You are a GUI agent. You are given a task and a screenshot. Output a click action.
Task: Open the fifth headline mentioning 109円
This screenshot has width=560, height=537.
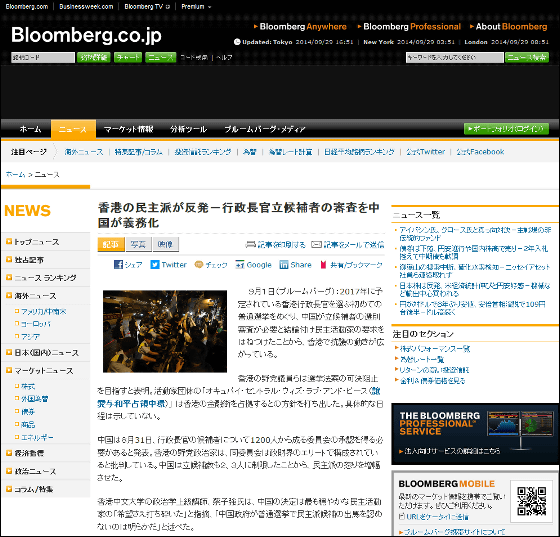click(472, 308)
